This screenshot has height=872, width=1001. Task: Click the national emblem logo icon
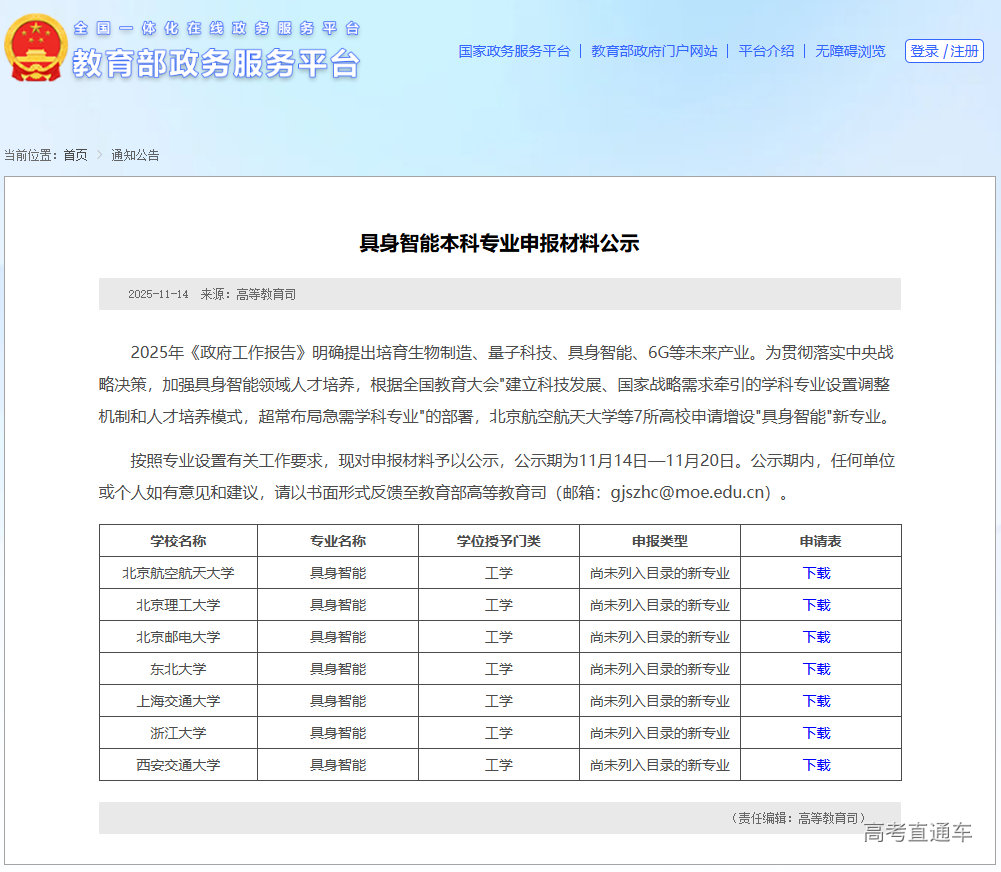click(36, 49)
